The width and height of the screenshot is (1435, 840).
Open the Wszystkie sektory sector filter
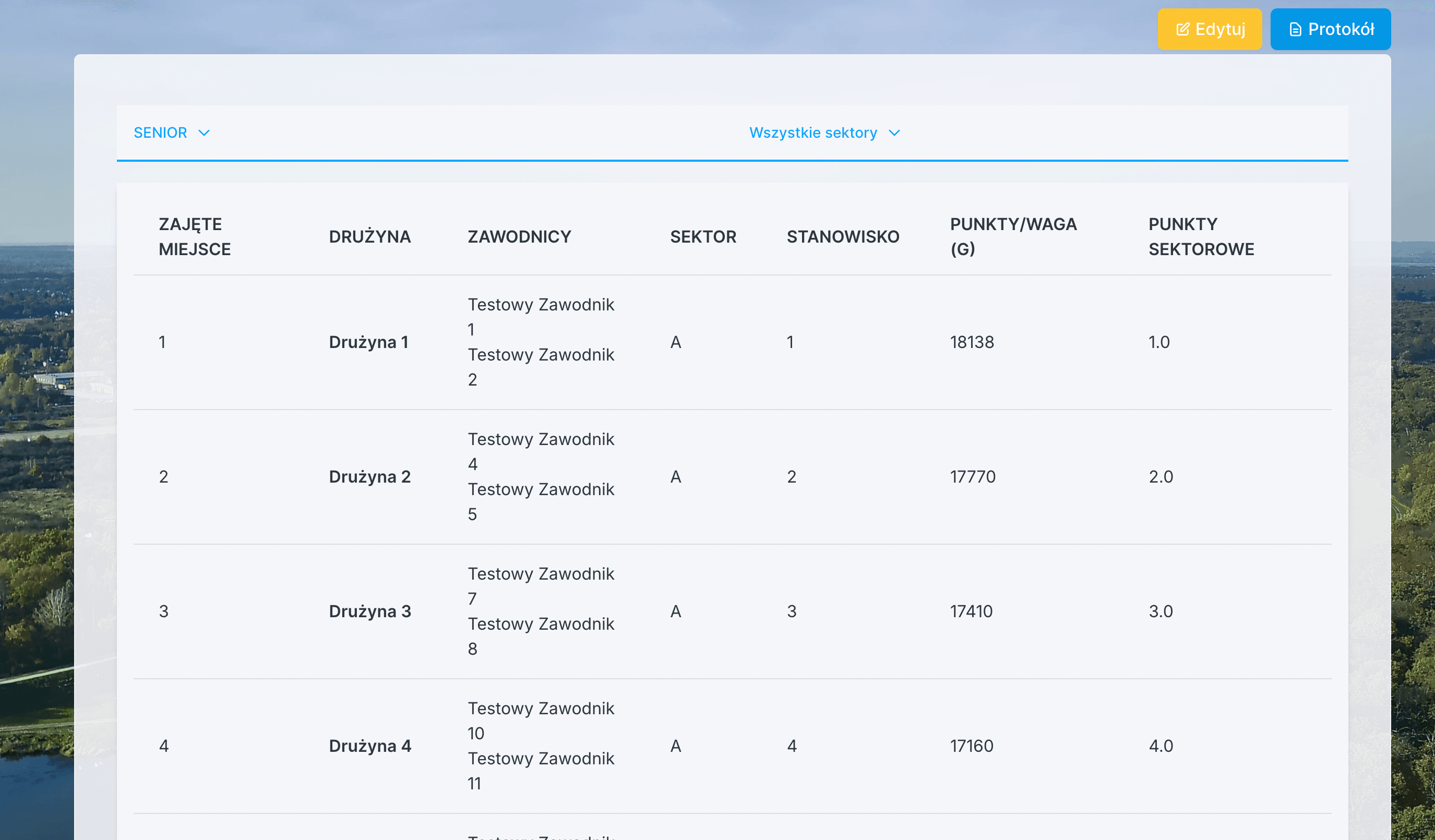tap(813, 133)
